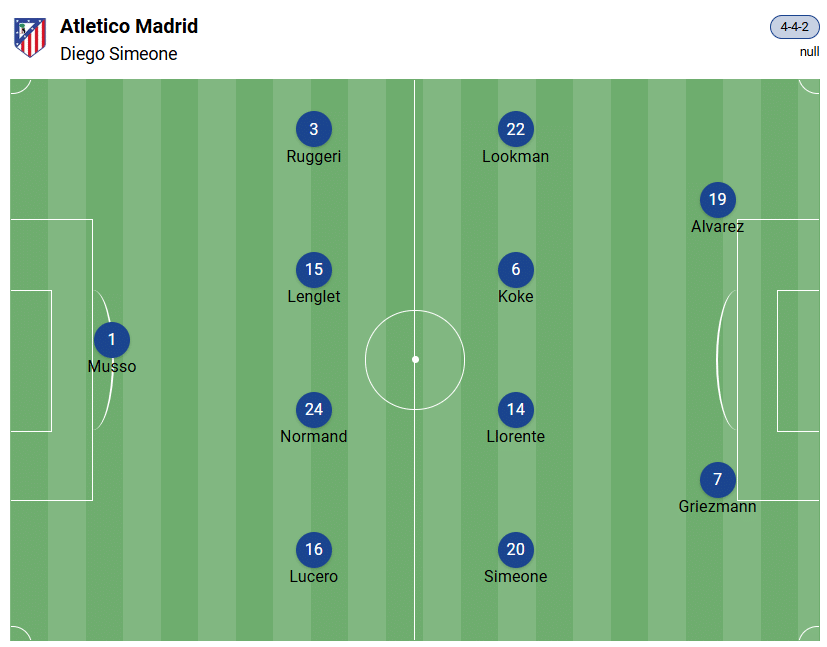The height and width of the screenshot is (647, 827).
Task: Click Llorente's number 14 circle
Action: 516,409
